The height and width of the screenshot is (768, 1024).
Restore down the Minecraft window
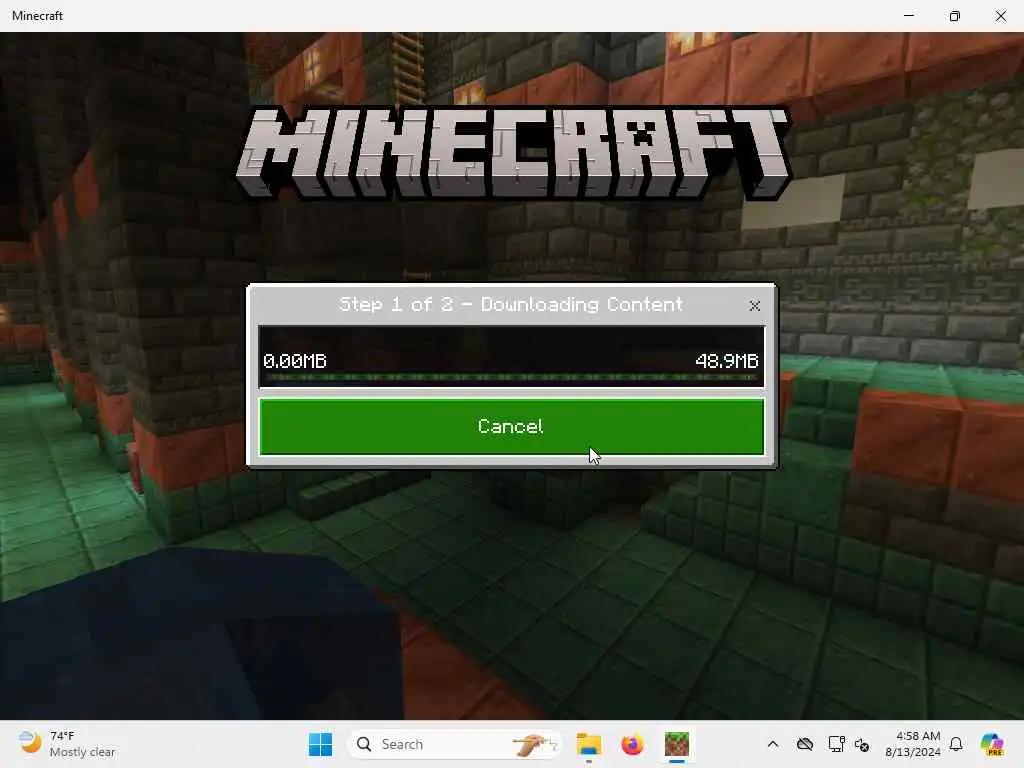(955, 16)
